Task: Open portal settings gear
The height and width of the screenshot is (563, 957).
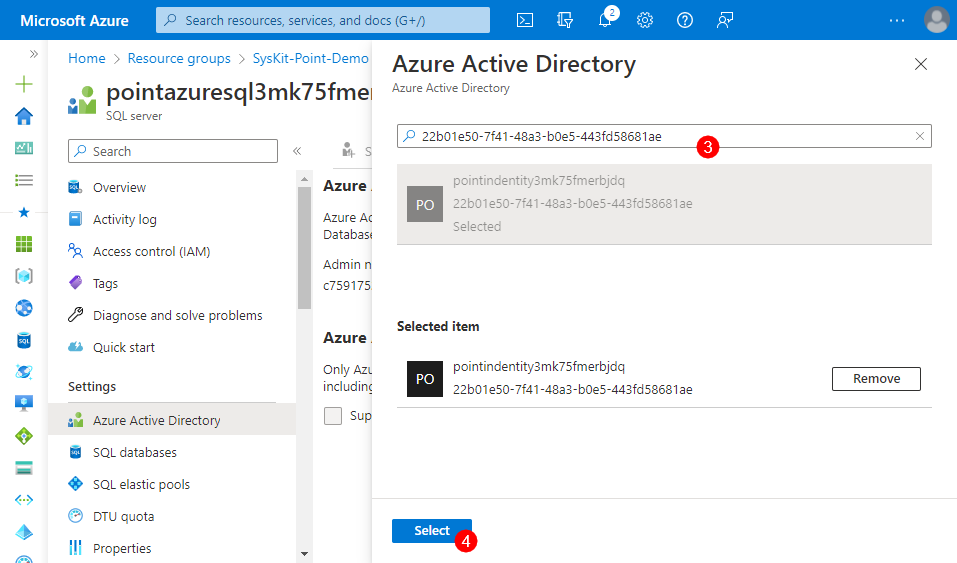Action: (645, 20)
